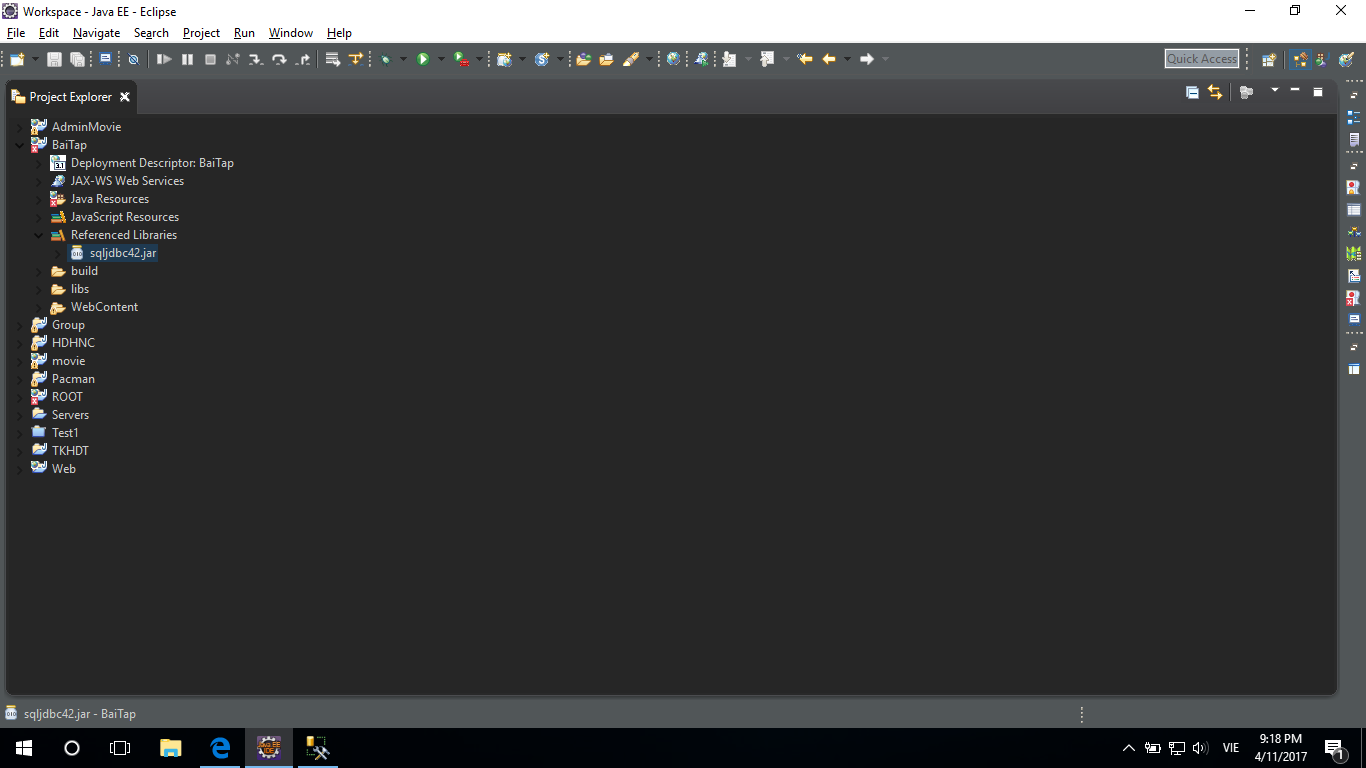Click the Forward navigation arrow
Viewport: 1366px width, 768px height.
(x=867, y=59)
